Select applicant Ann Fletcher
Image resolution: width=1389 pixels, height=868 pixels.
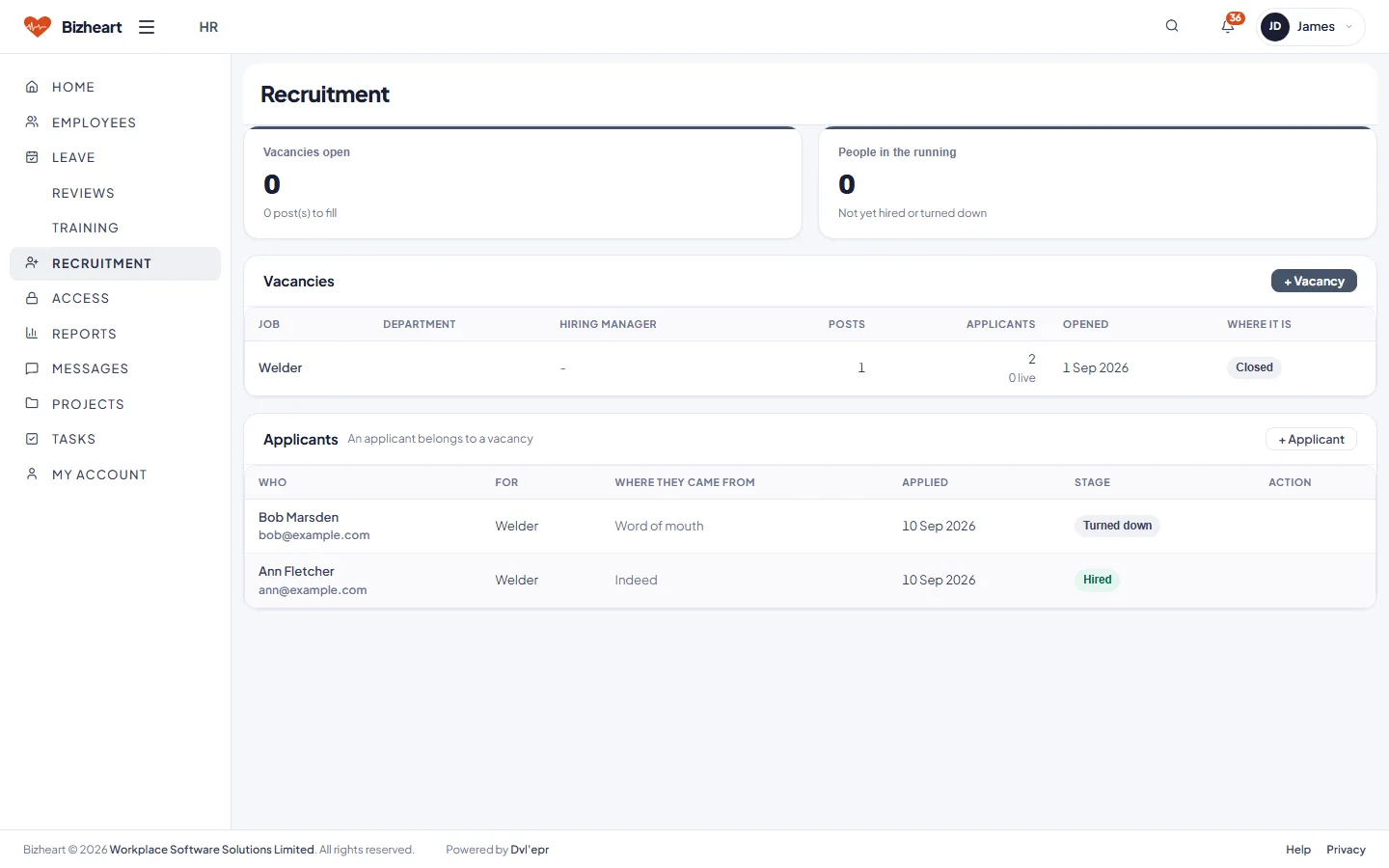[x=296, y=571]
